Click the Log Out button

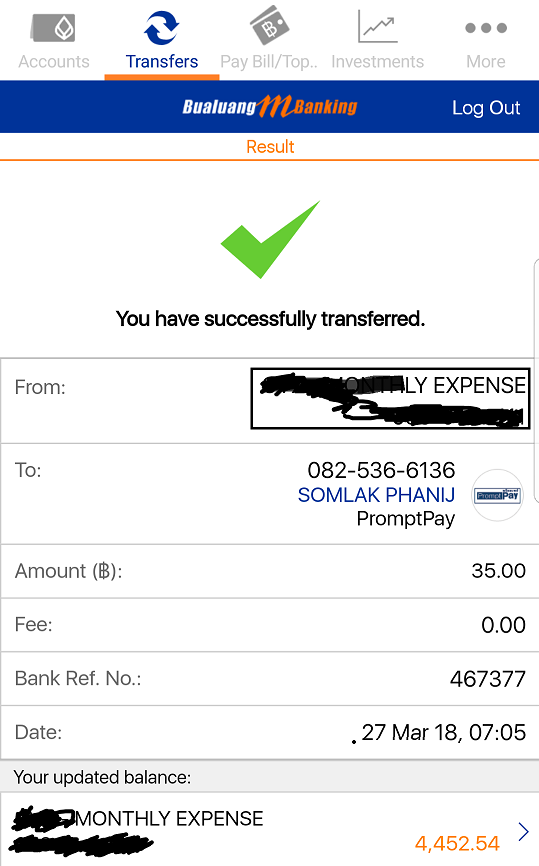(486, 108)
